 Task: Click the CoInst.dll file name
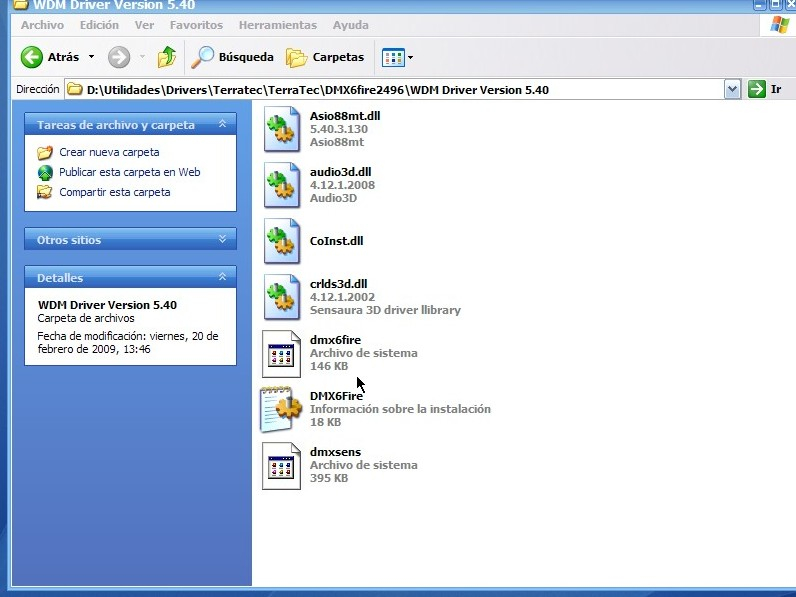click(x=336, y=241)
